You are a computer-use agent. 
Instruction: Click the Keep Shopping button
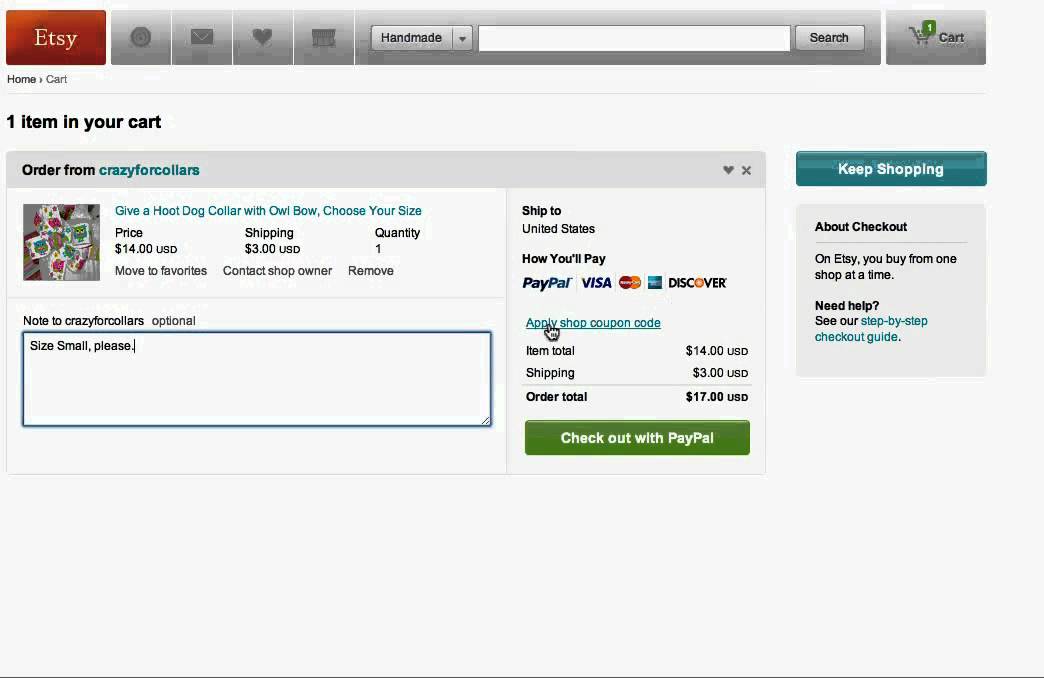pos(891,169)
